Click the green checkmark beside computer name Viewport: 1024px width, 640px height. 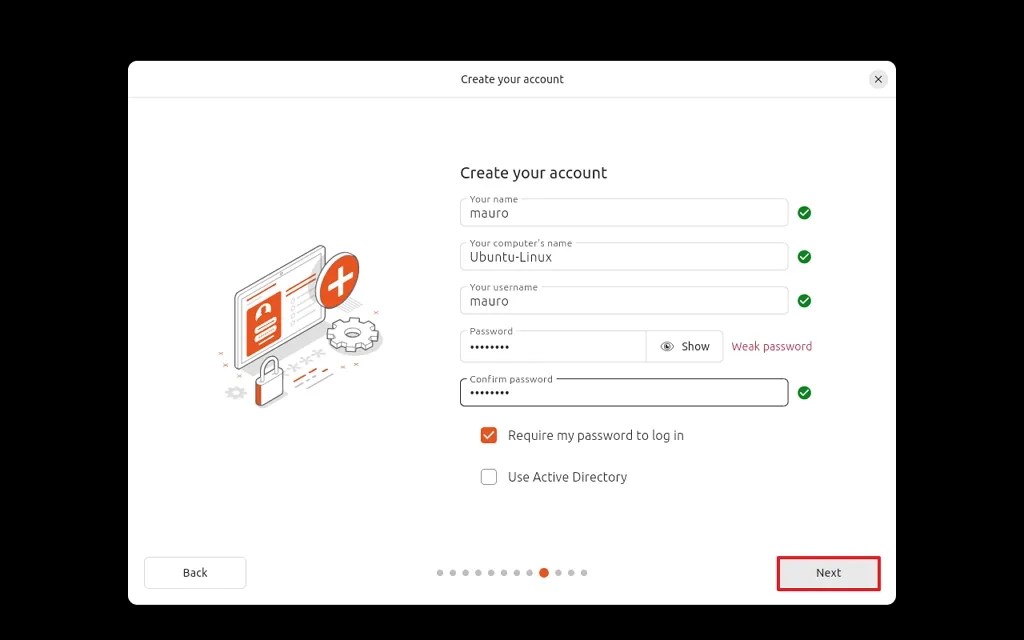click(x=805, y=256)
